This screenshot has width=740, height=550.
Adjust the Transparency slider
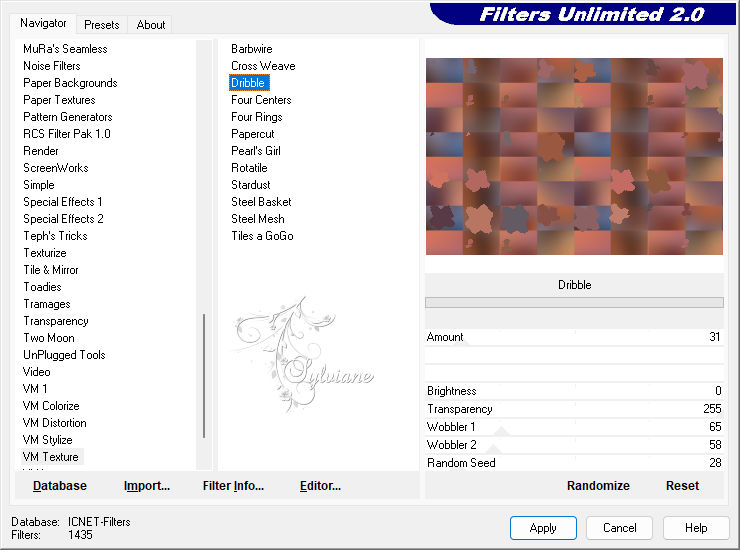point(574,409)
